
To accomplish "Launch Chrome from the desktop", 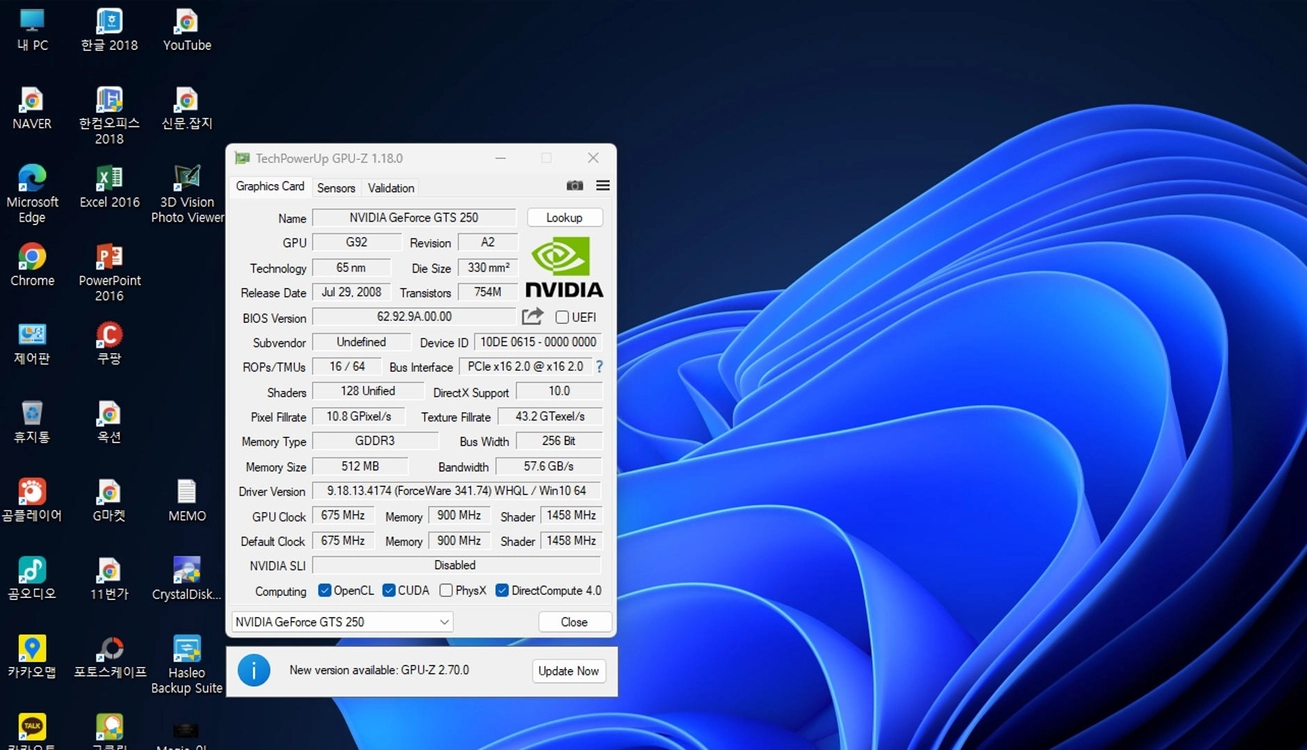I will pyautogui.click(x=32, y=265).
